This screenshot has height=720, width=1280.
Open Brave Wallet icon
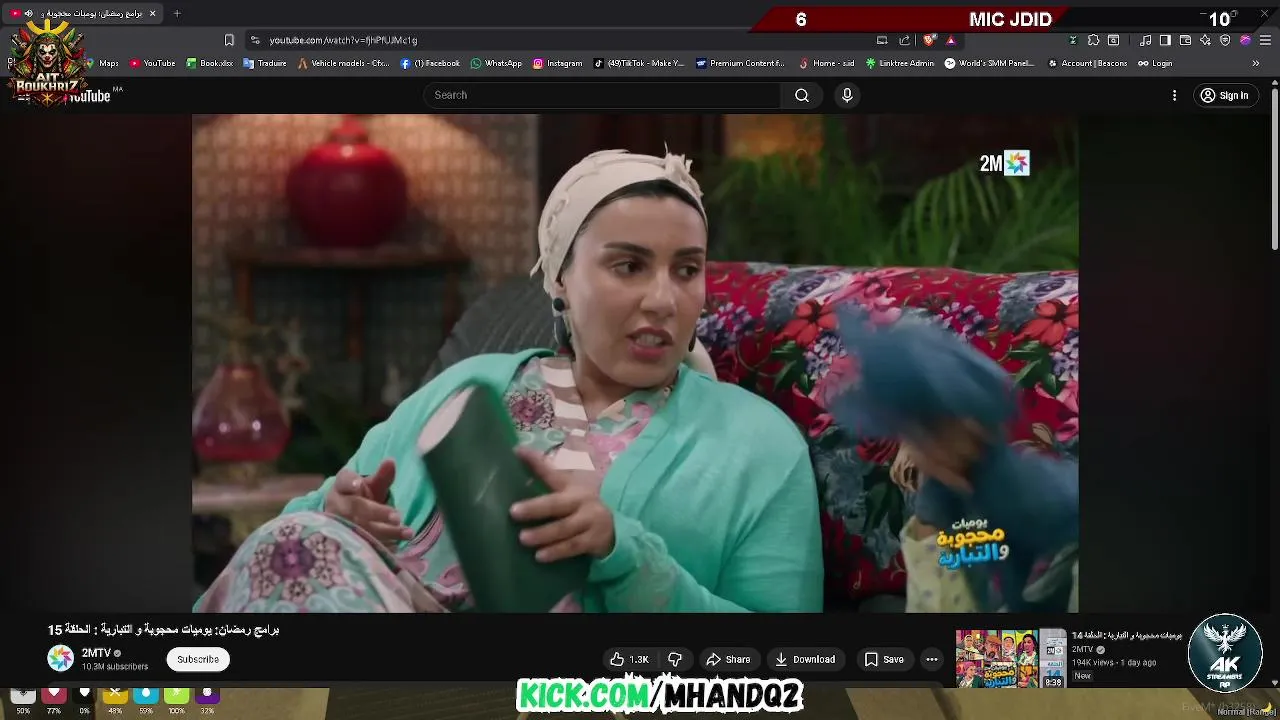click(x=1185, y=40)
